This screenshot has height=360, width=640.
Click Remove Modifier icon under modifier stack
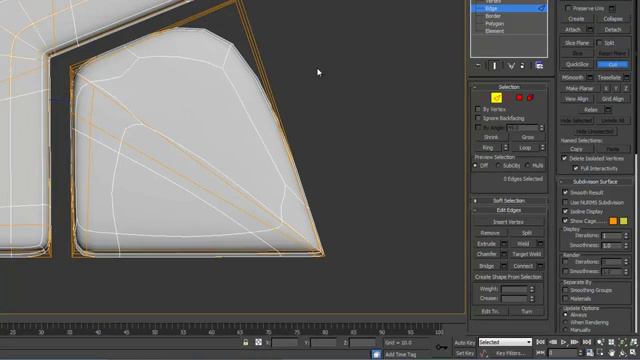[x=523, y=66]
